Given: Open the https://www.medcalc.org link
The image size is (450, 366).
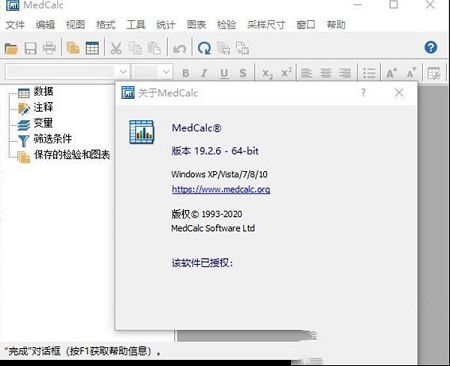Looking at the screenshot, I should pos(221,189).
